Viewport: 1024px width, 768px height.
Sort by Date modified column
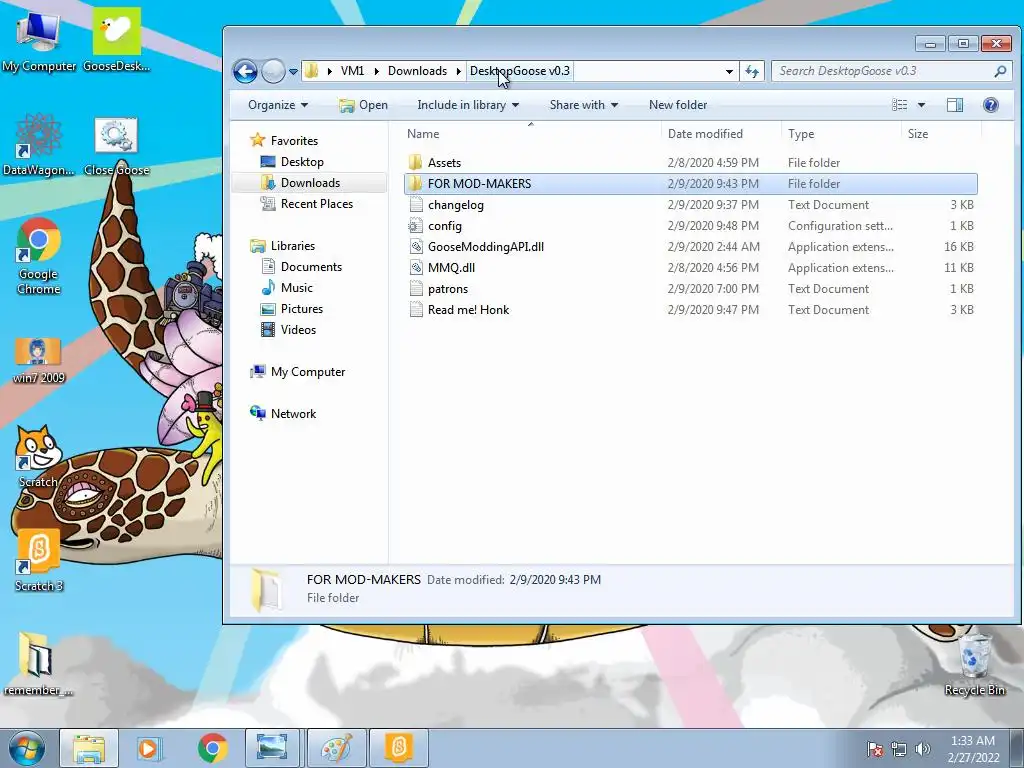click(x=721, y=134)
